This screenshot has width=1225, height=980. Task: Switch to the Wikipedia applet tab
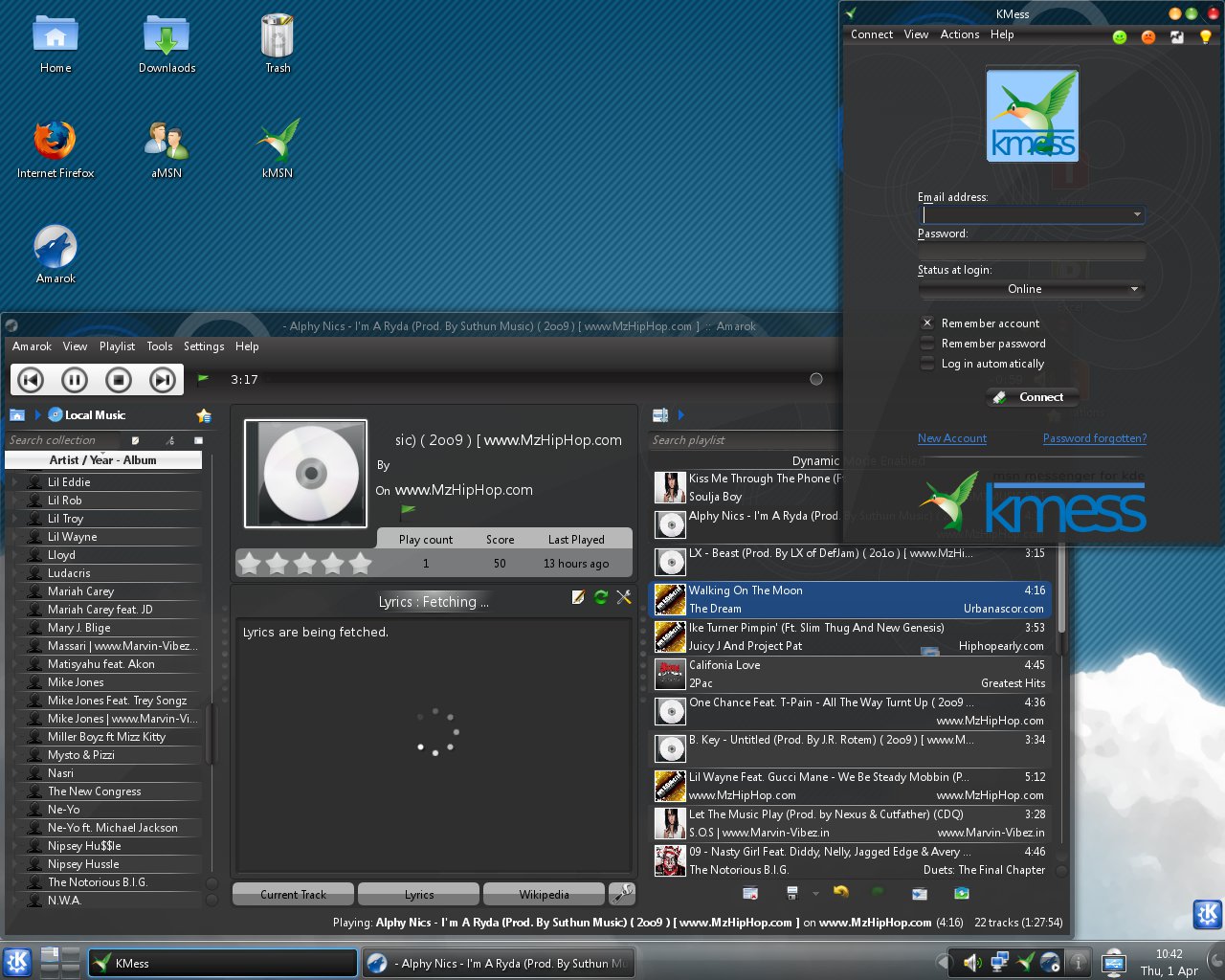544,895
